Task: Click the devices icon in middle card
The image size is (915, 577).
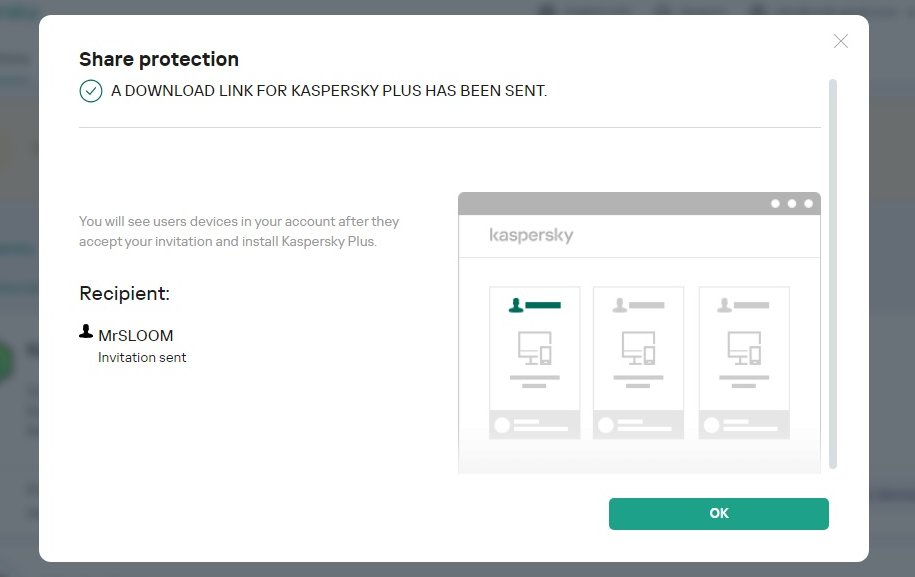Action: pyautogui.click(x=638, y=348)
